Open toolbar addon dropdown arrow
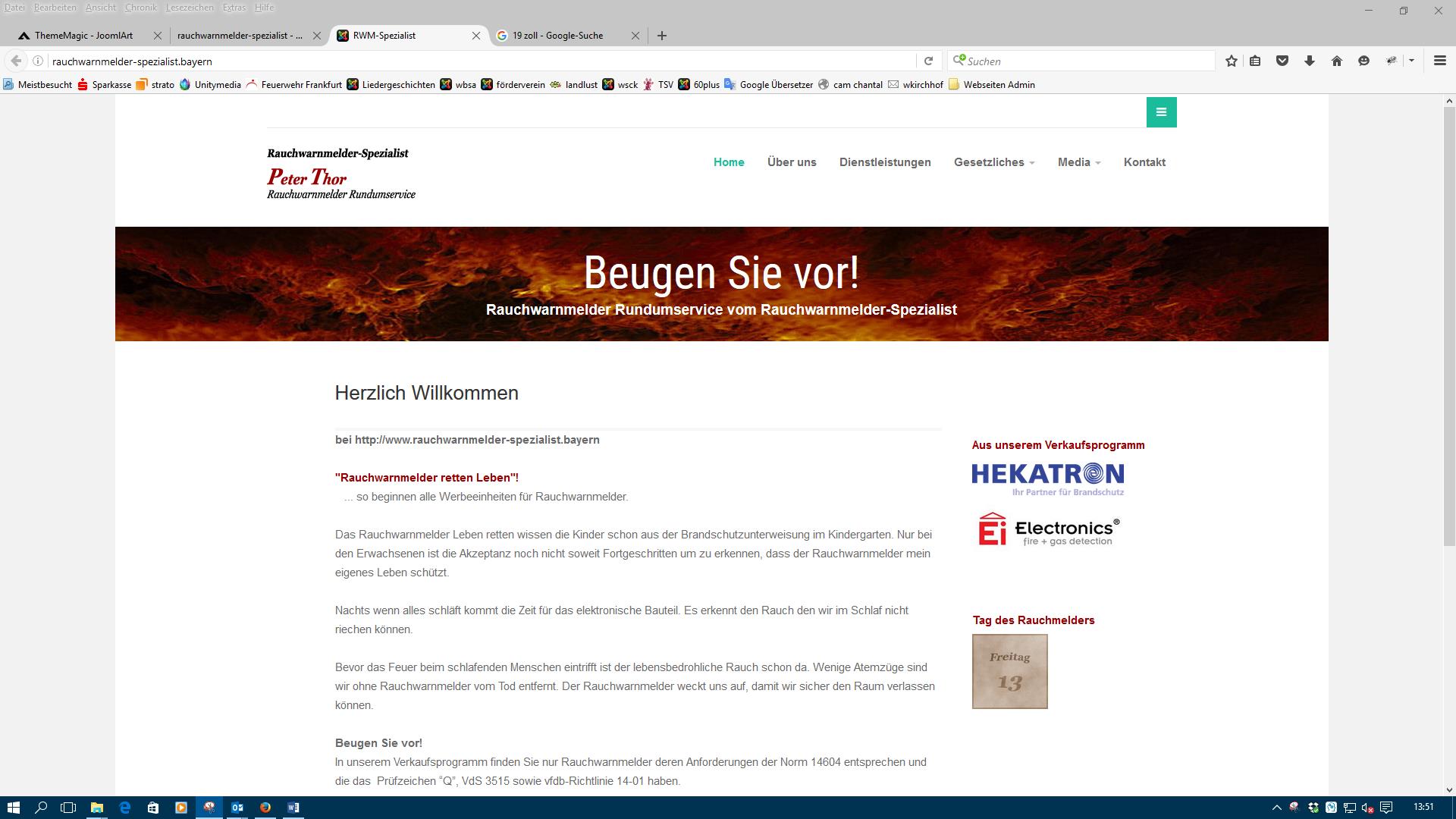This screenshot has width=1456, height=819. (x=1411, y=61)
